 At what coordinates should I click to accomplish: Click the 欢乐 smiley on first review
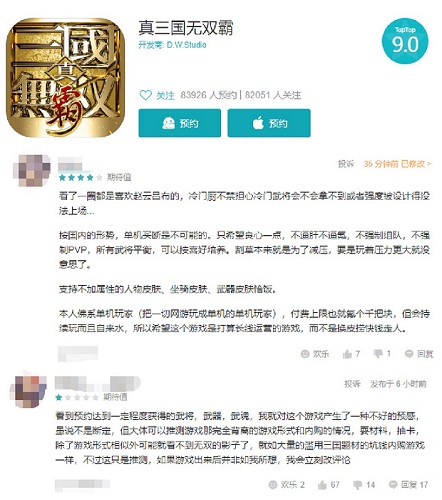(315, 354)
